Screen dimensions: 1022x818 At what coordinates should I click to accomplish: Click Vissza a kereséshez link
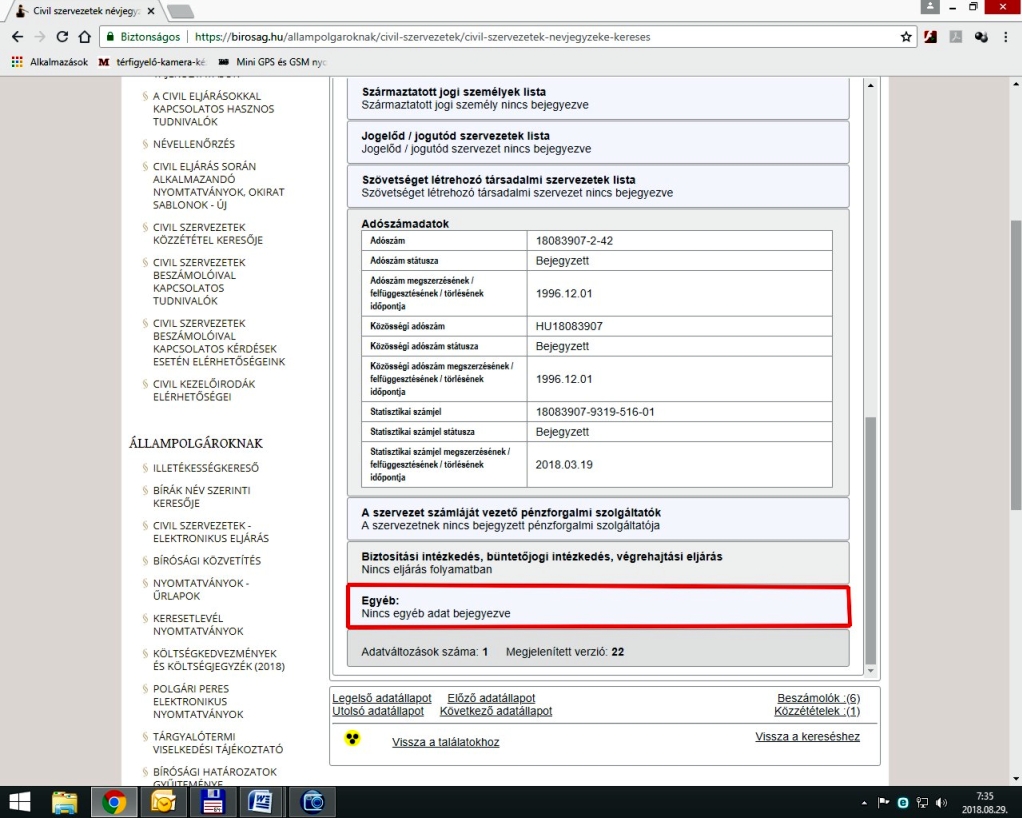pos(807,737)
